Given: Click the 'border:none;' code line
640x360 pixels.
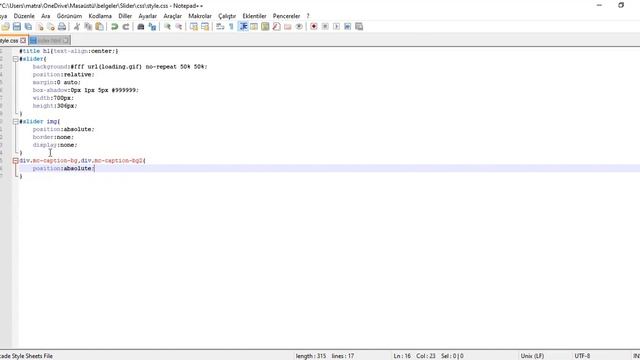Looking at the screenshot, I should coord(53,137).
